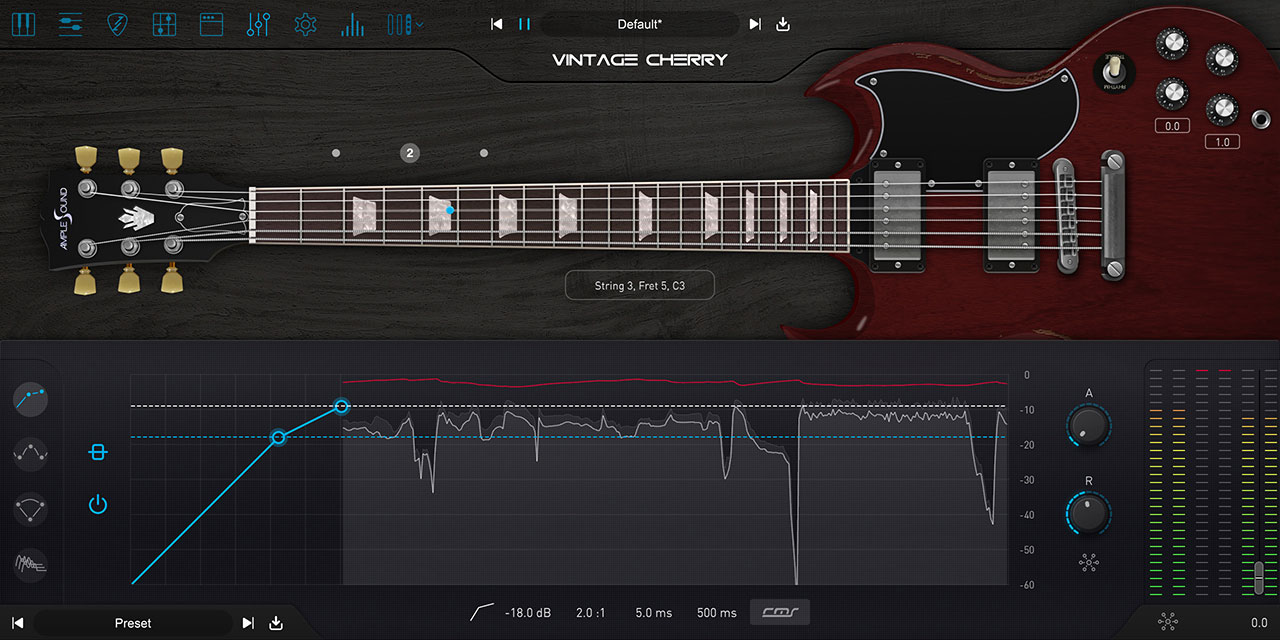This screenshot has height=640, width=1280.
Task: Click the R release knob
Action: (x=1089, y=513)
